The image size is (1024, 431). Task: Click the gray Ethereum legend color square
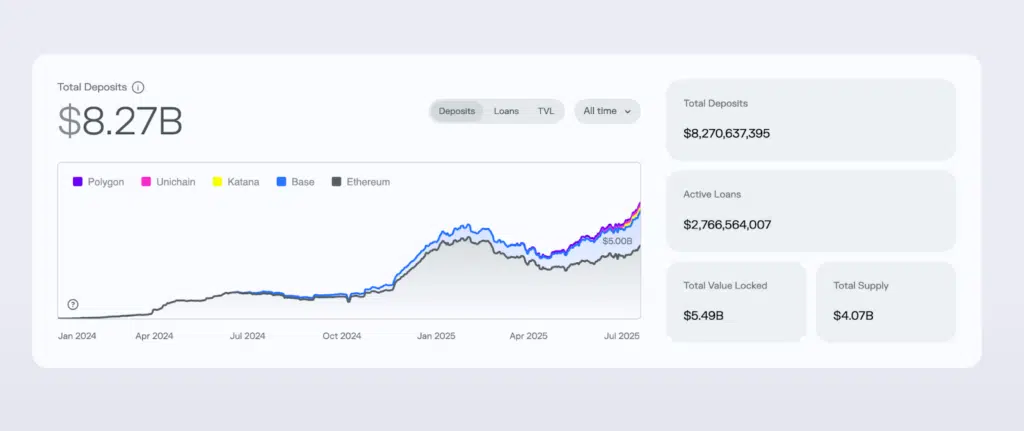336,182
